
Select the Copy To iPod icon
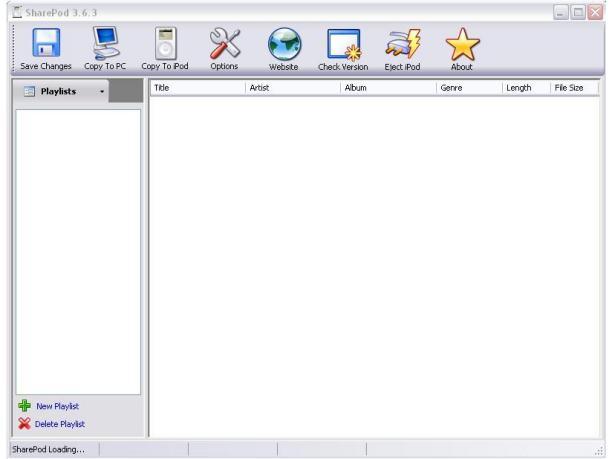click(165, 43)
